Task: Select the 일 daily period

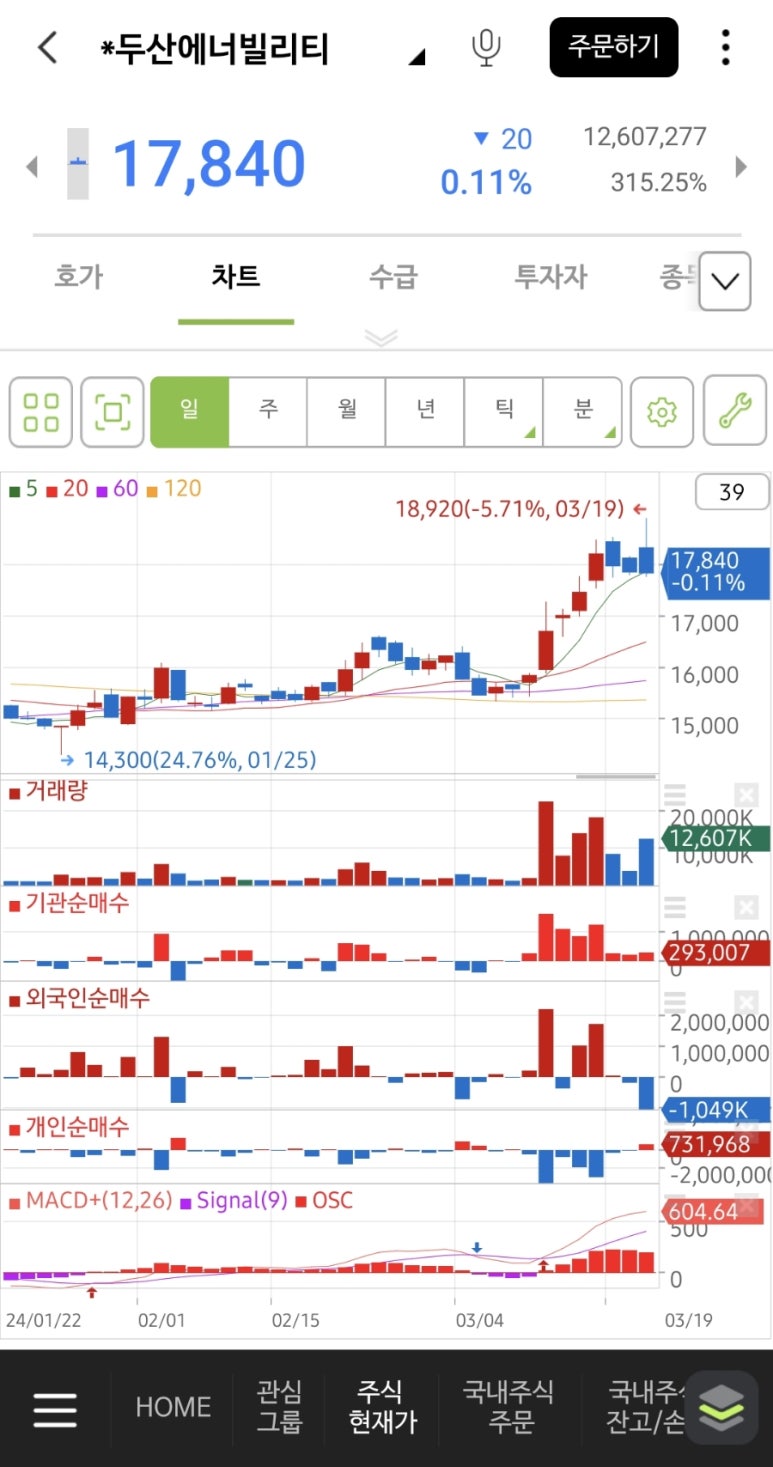Action: point(189,411)
